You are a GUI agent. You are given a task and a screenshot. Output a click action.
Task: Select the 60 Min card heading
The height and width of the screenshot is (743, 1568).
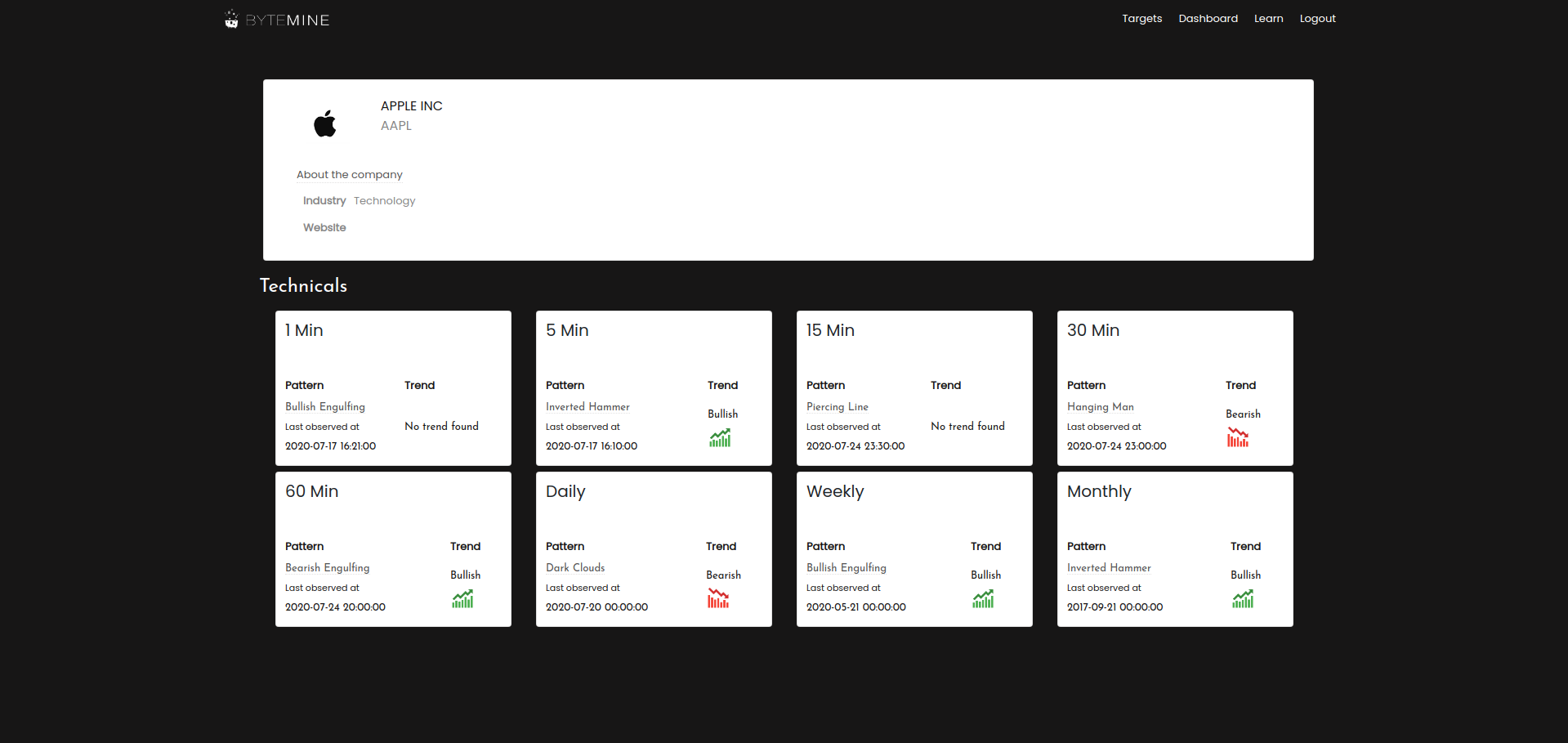pos(311,491)
